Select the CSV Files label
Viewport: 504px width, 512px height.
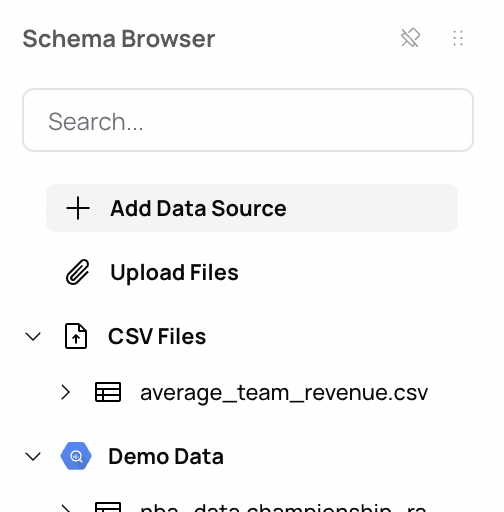pyautogui.click(x=157, y=336)
